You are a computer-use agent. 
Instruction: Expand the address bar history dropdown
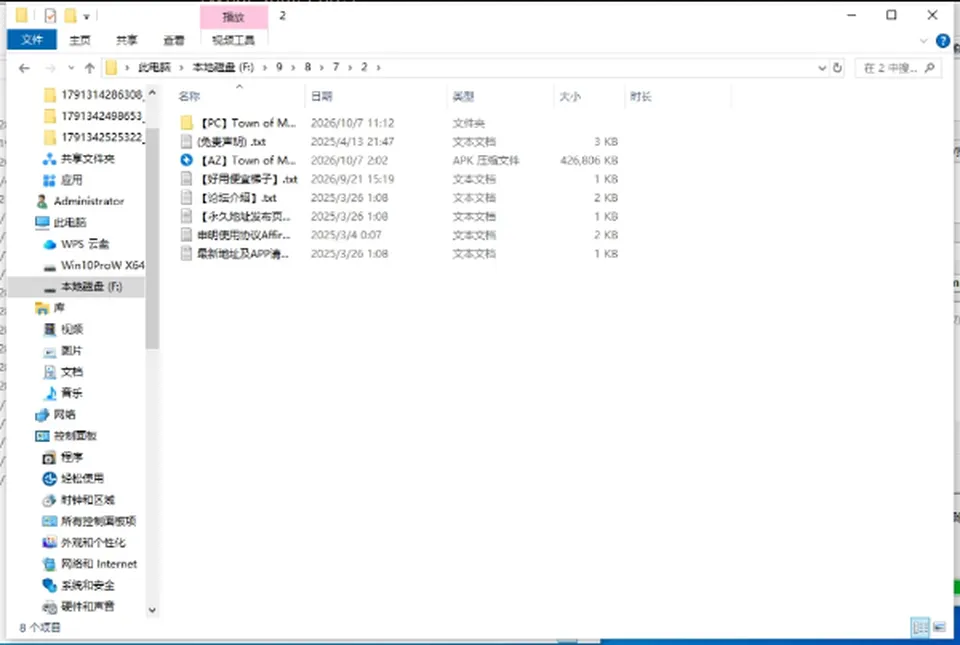822,68
